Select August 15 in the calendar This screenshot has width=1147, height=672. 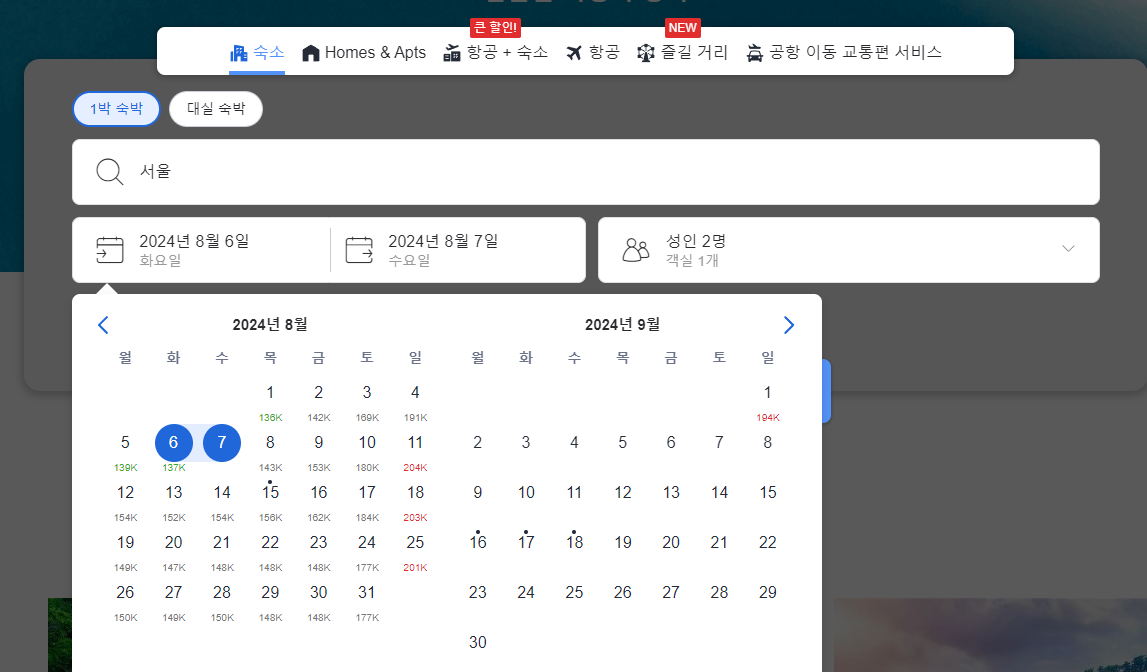[270, 493]
